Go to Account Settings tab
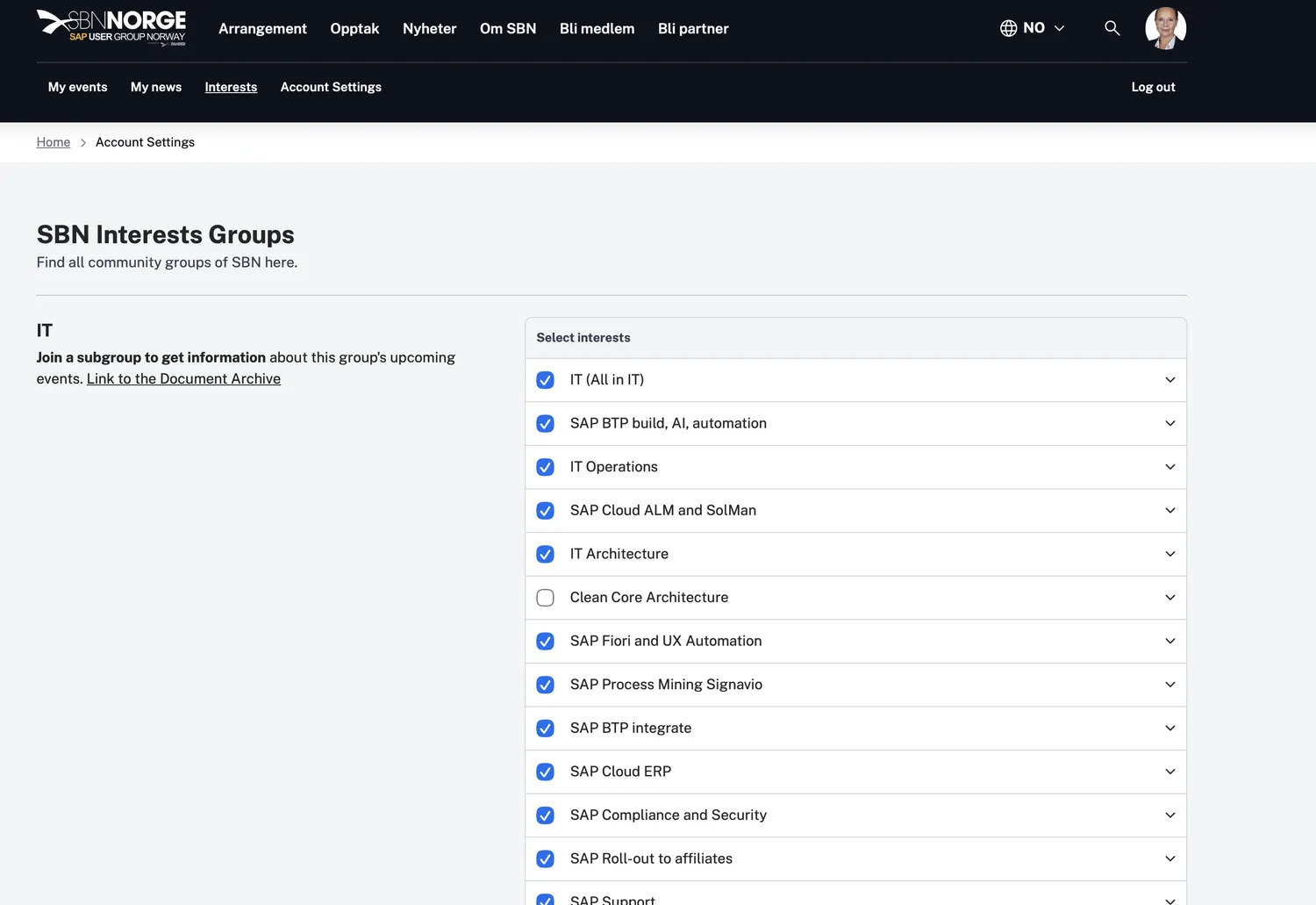The width and height of the screenshot is (1316, 905). pyautogui.click(x=331, y=87)
